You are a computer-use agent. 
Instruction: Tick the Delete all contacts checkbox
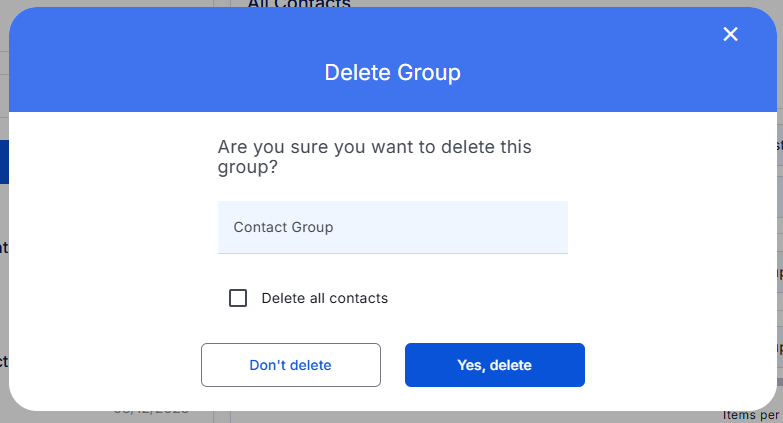coord(238,298)
